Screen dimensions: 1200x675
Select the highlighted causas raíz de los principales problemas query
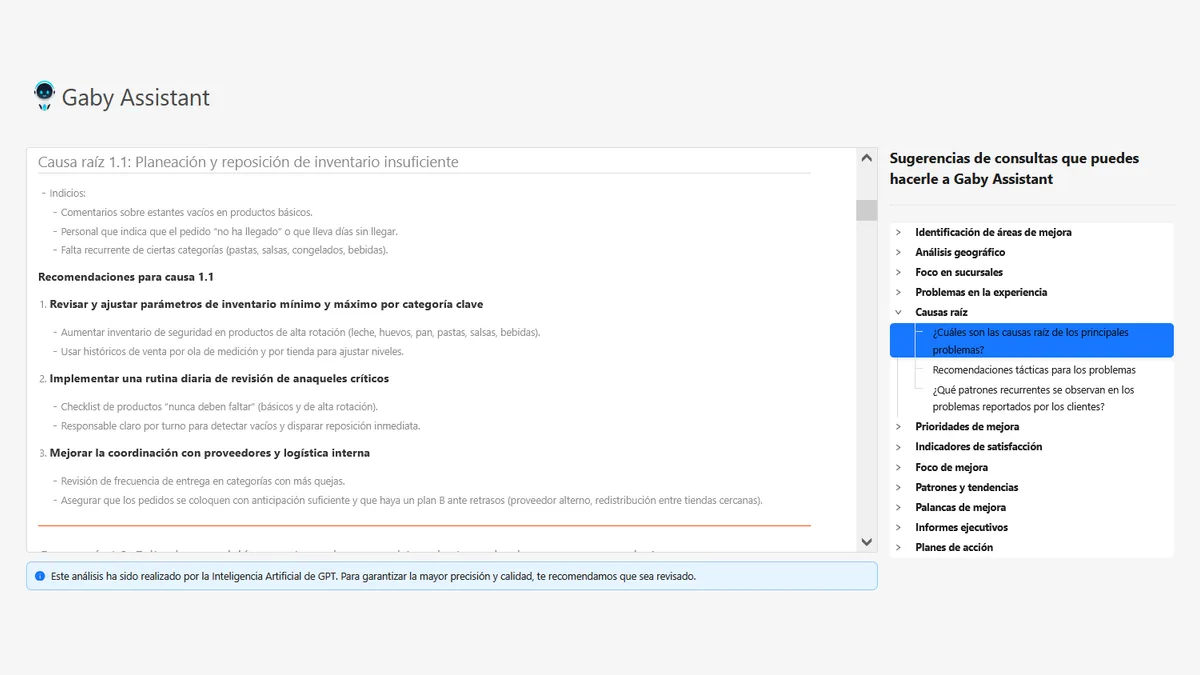click(x=1031, y=341)
